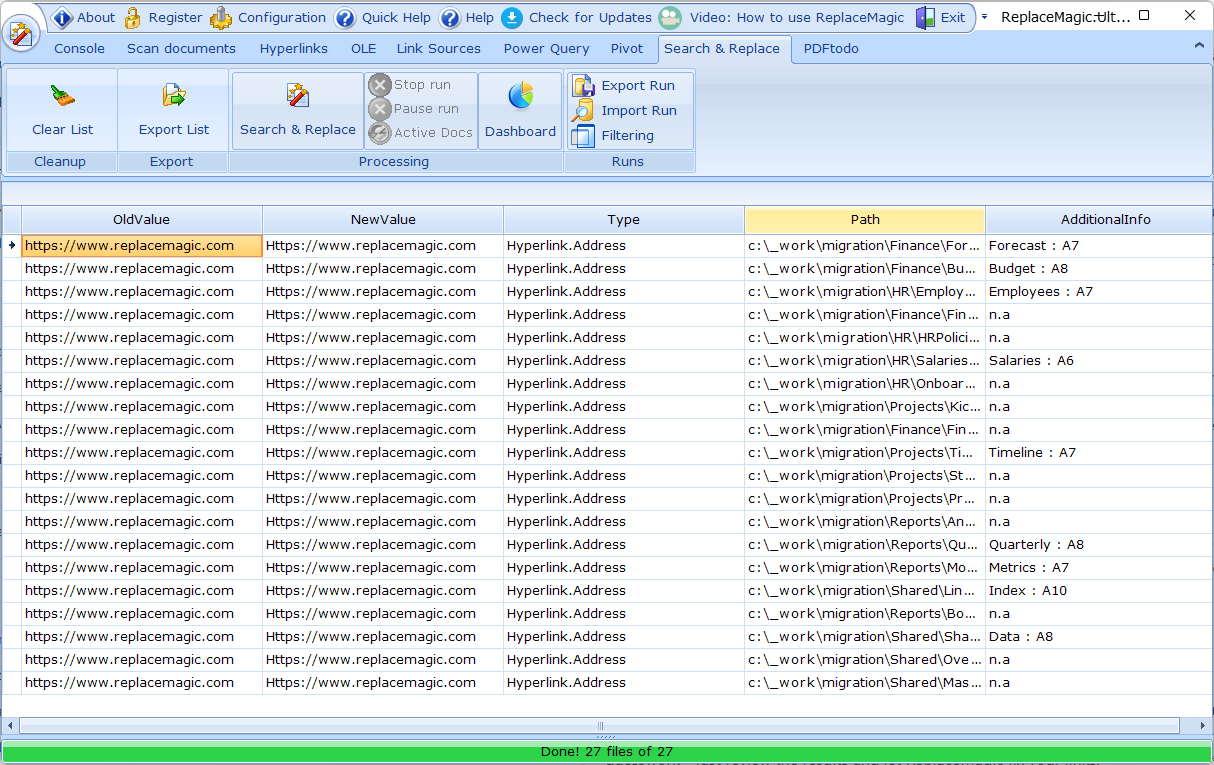Select the path cell ending with Projects\Kic…
This screenshot has width=1214, height=765.
coord(865,407)
